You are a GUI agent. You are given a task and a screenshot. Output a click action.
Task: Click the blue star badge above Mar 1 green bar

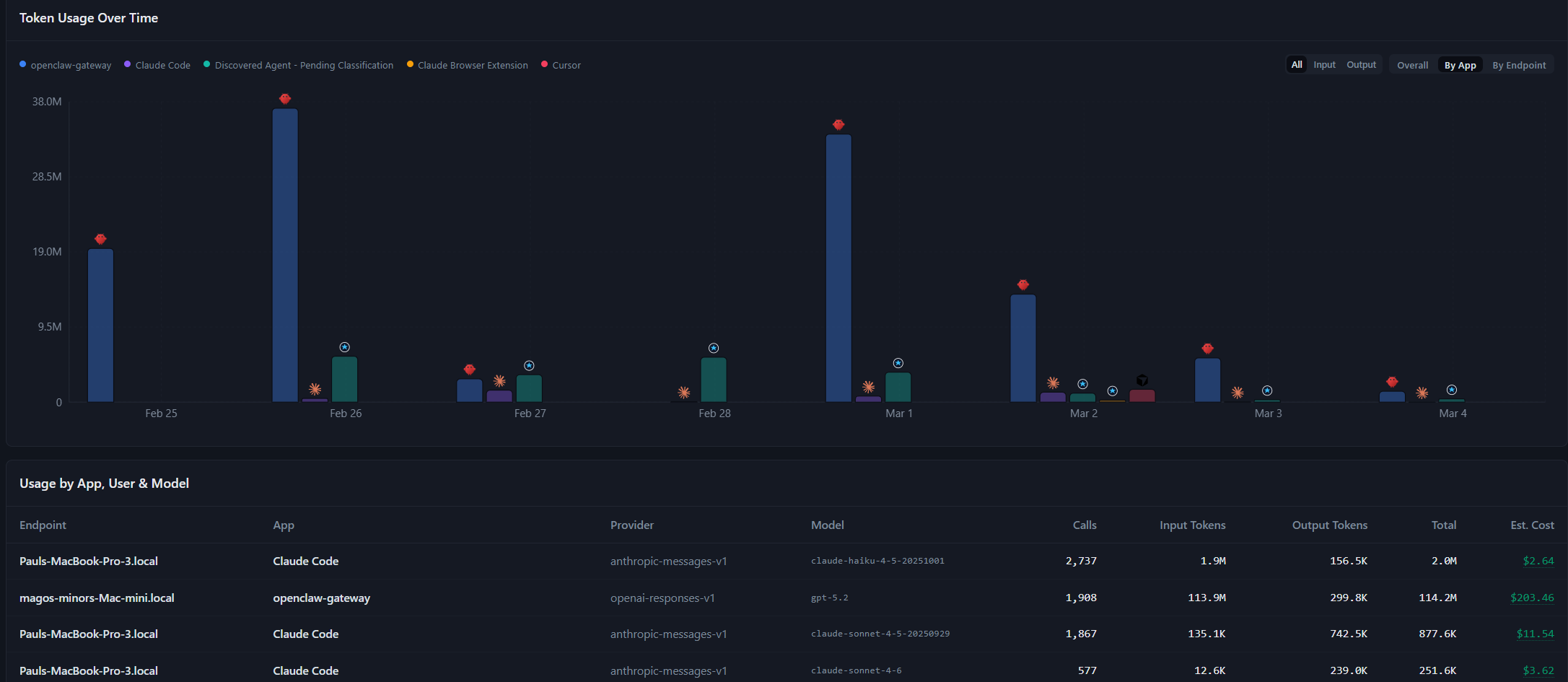point(898,363)
